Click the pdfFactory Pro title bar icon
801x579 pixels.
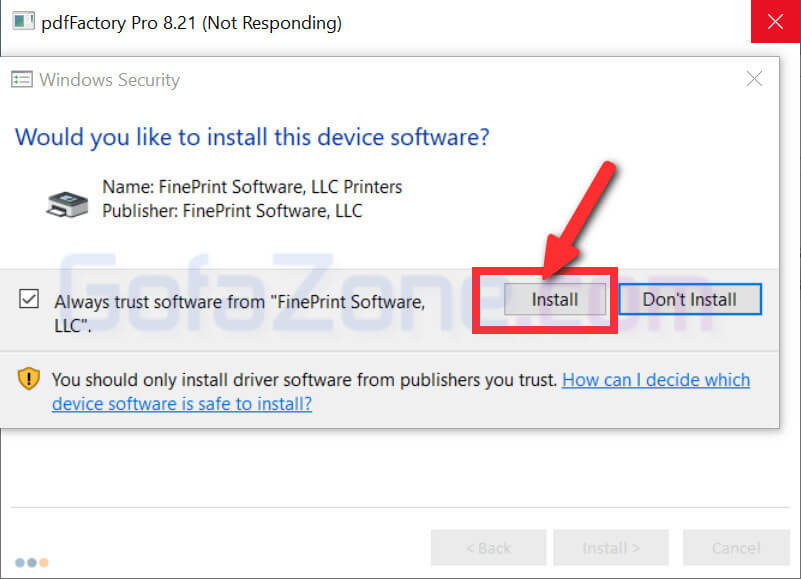coord(23,22)
